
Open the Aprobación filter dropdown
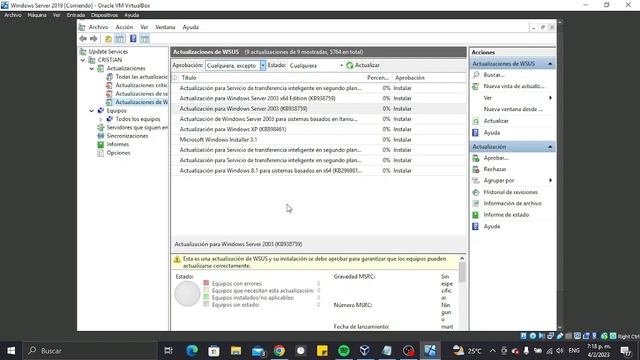tap(263, 65)
